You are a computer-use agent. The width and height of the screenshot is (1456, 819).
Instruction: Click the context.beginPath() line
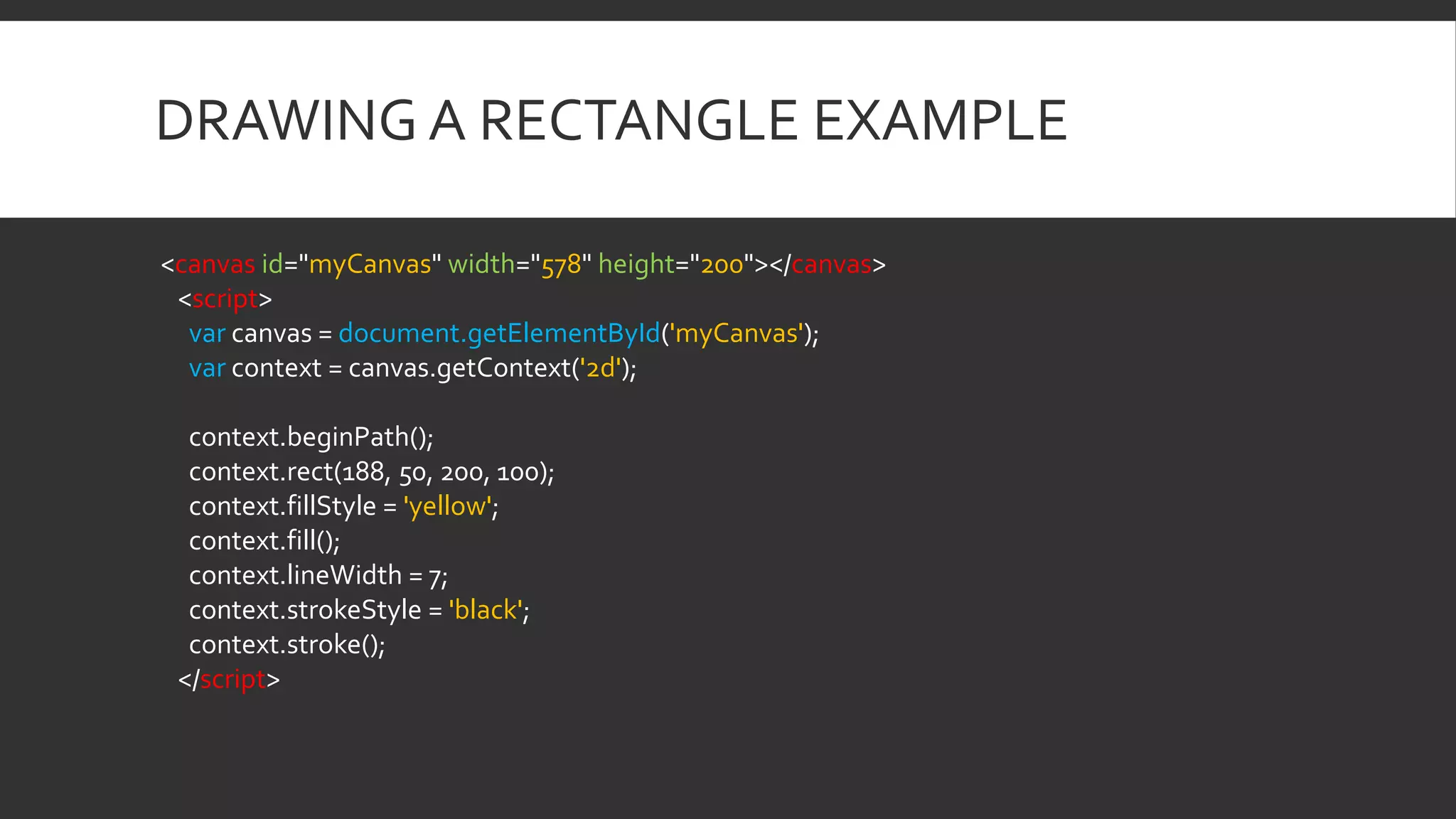point(311,437)
